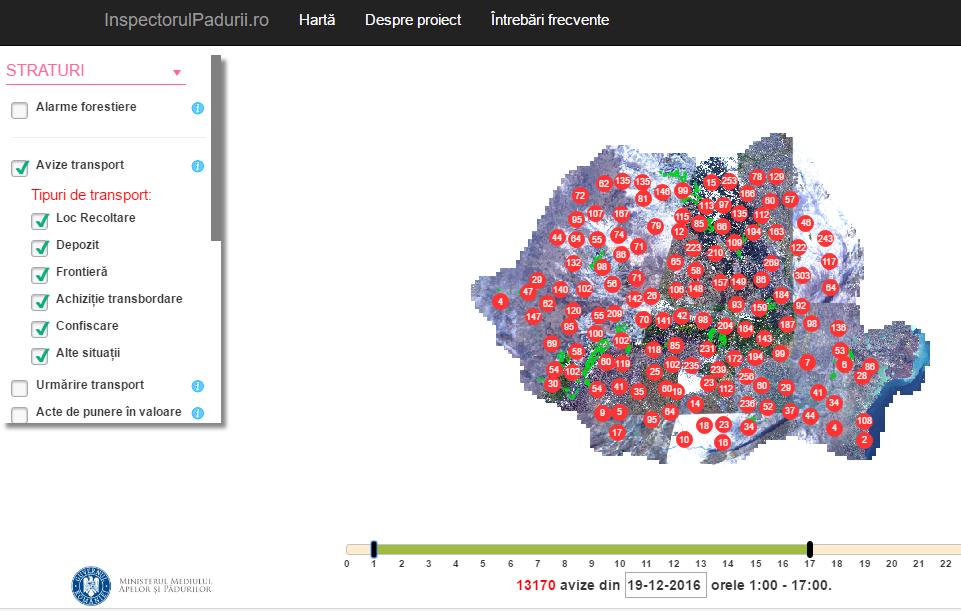Click the InspectorulPadurii.ro brand link
The width and height of the screenshot is (961, 611).
click(186, 20)
